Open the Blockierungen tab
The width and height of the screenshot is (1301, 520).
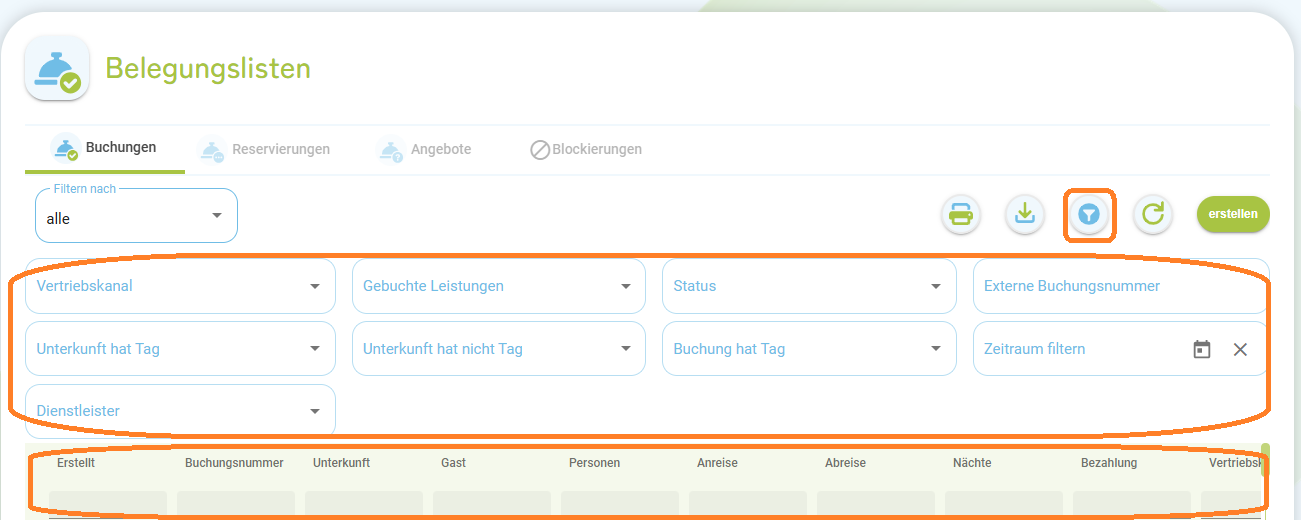coord(586,150)
